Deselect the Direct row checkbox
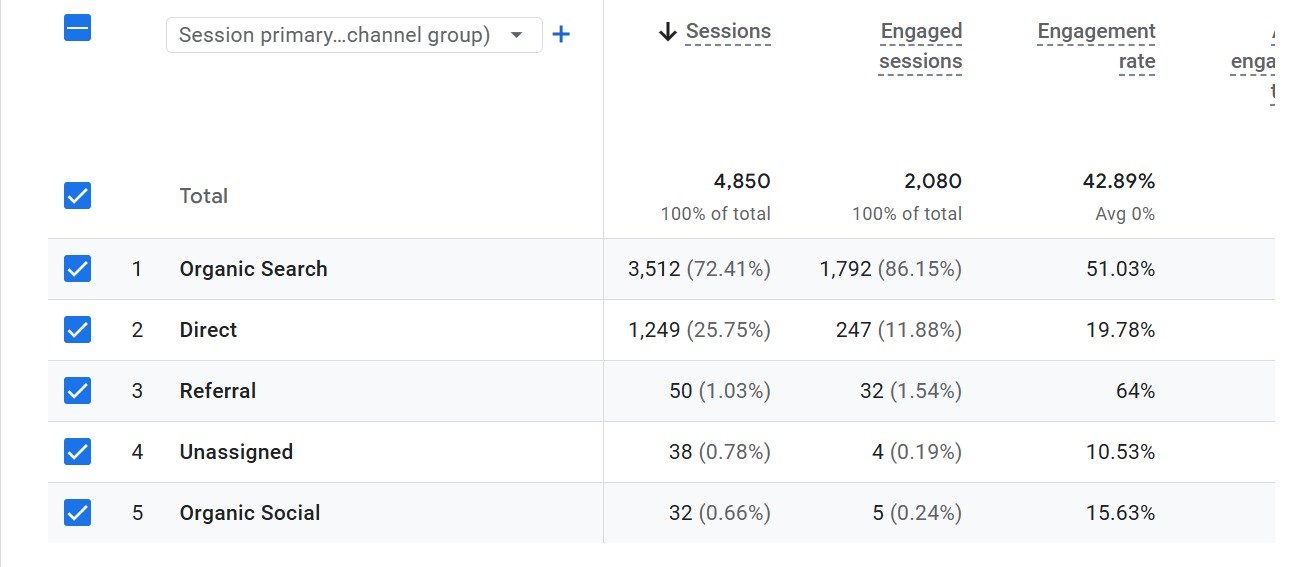This screenshot has width=1315, height=567. click(77, 329)
